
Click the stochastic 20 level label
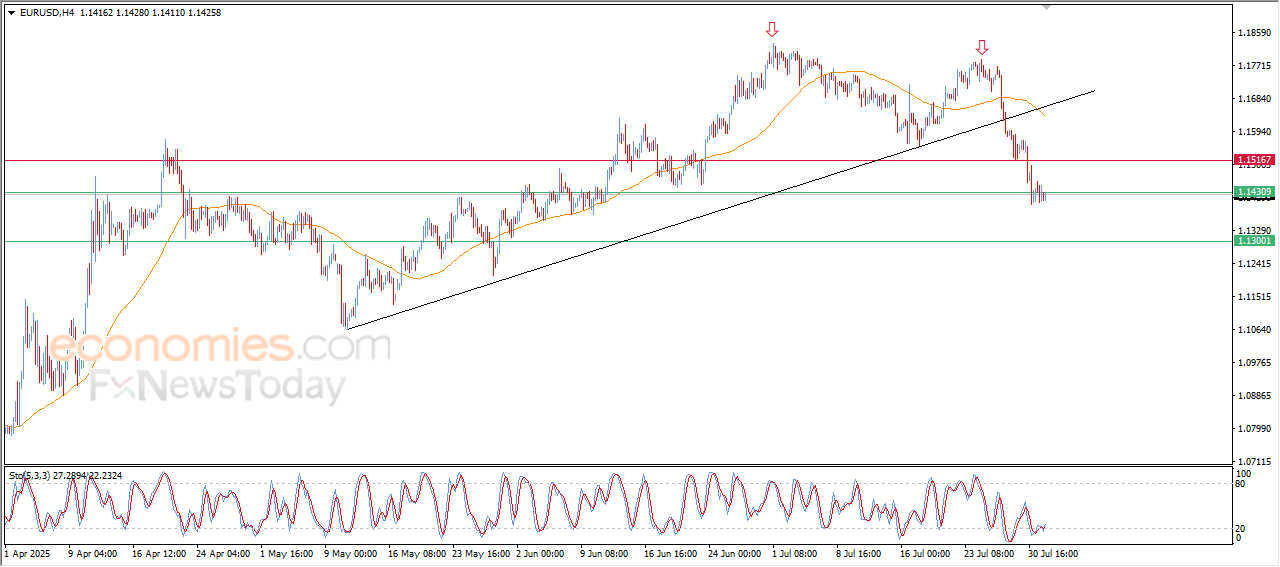[x=1241, y=528]
